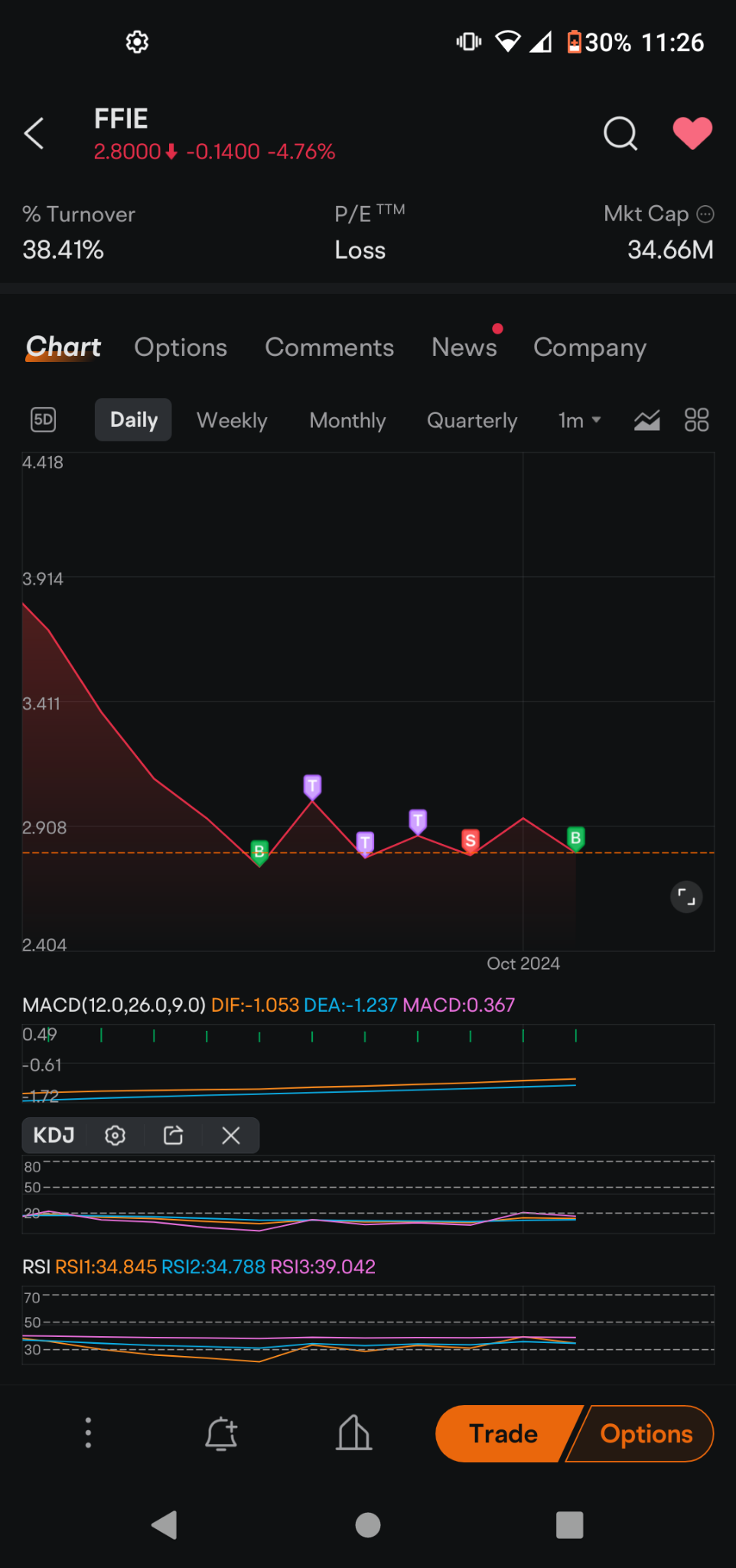This screenshot has height=1568, width=736.
Task: Expand the chart to fullscreen
Action: 686,897
